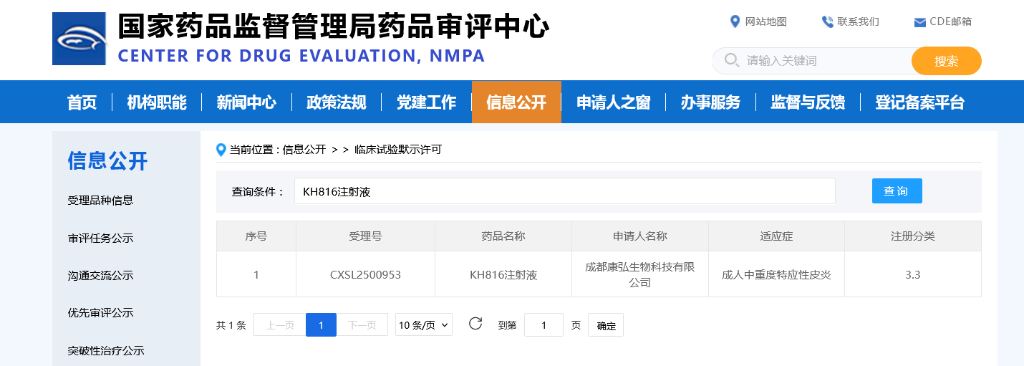
Task: Click 成人中重度特应性皮炎 indication cell
Action: tap(776, 275)
